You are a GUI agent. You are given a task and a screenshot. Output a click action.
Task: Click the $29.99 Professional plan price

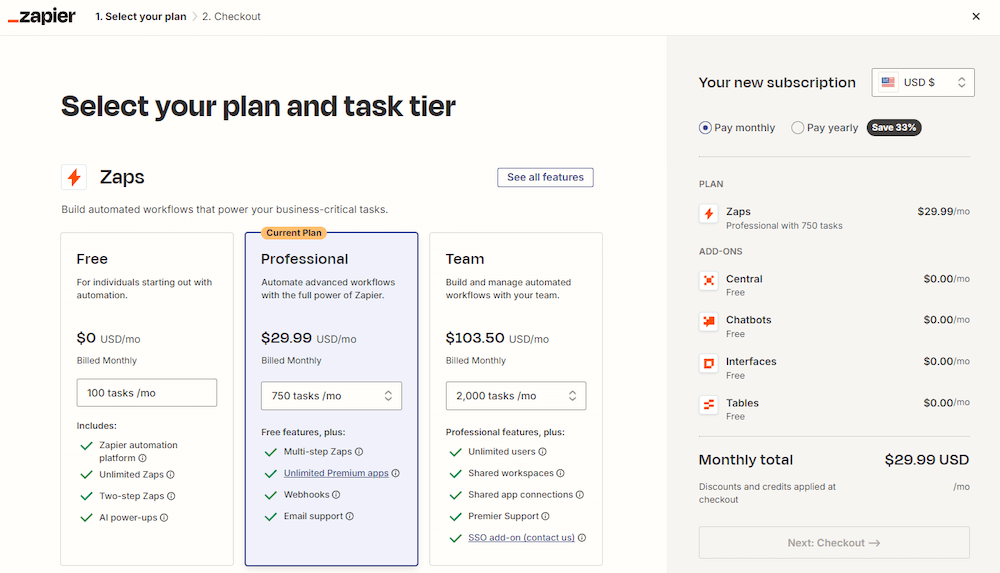pyautogui.click(x=286, y=338)
